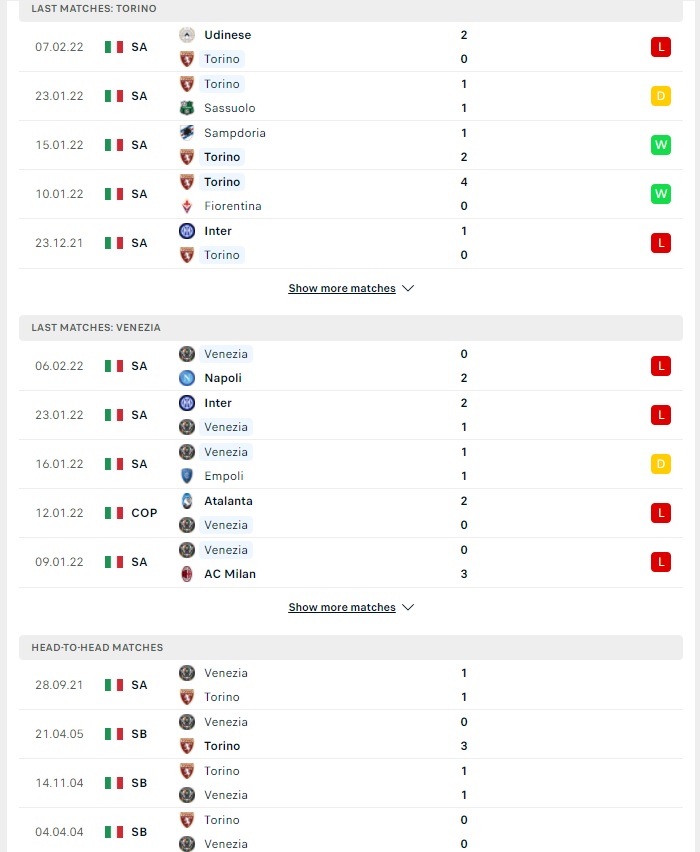Click the Udinese club crest icon
This screenshot has width=700, height=852.
click(186, 35)
